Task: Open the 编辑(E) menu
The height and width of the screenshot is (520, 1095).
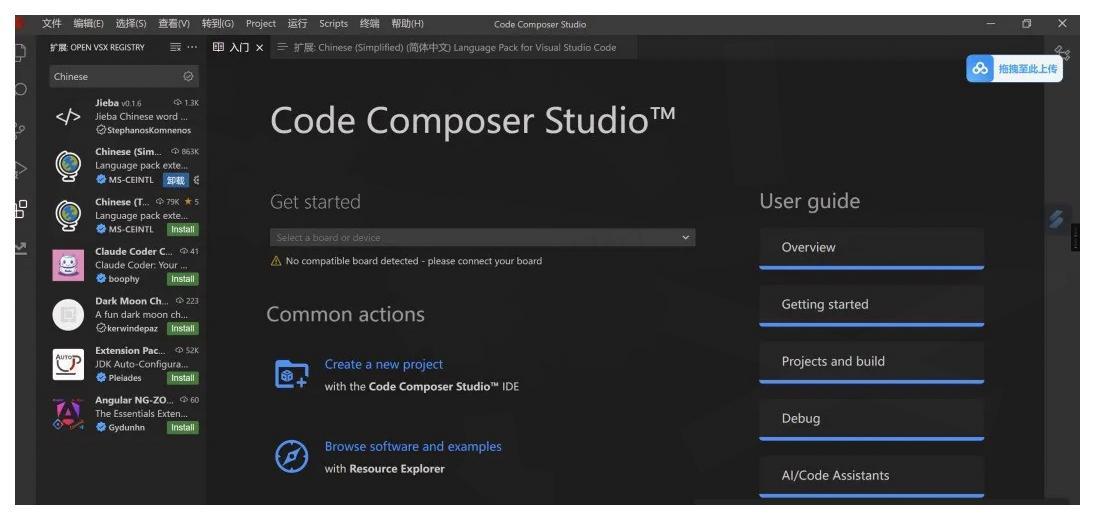Action: (x=88, y=24)
